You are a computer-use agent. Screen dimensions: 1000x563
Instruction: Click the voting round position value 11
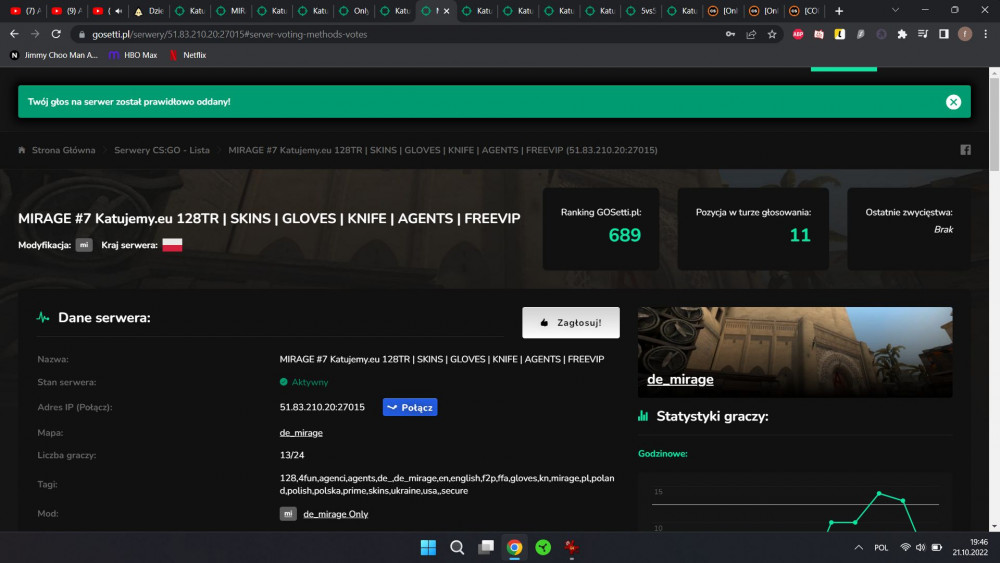tap(800, 235)
